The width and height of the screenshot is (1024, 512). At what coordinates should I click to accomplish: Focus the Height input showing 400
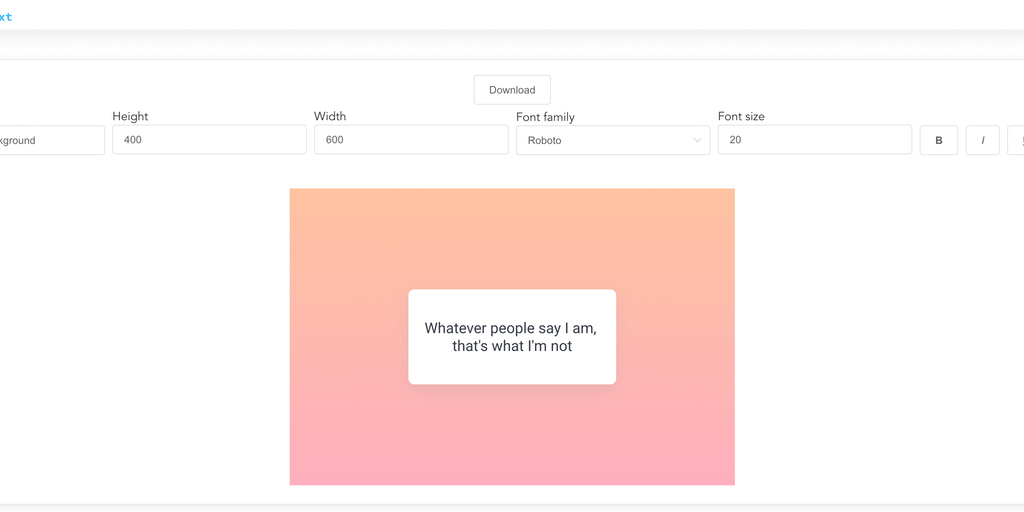point(209,140)
